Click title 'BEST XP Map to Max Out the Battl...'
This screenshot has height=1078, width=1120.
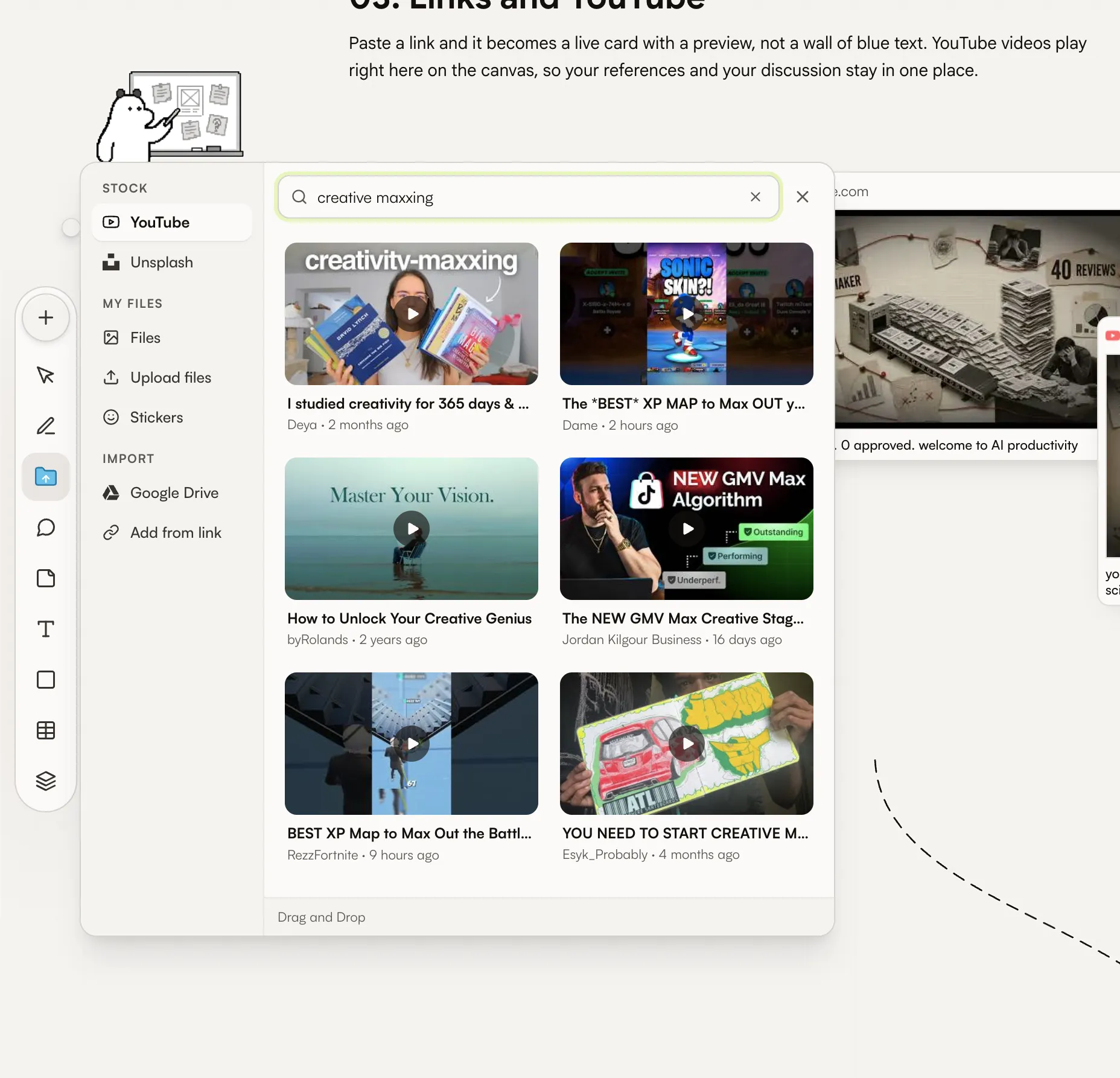tap(409, 834)
